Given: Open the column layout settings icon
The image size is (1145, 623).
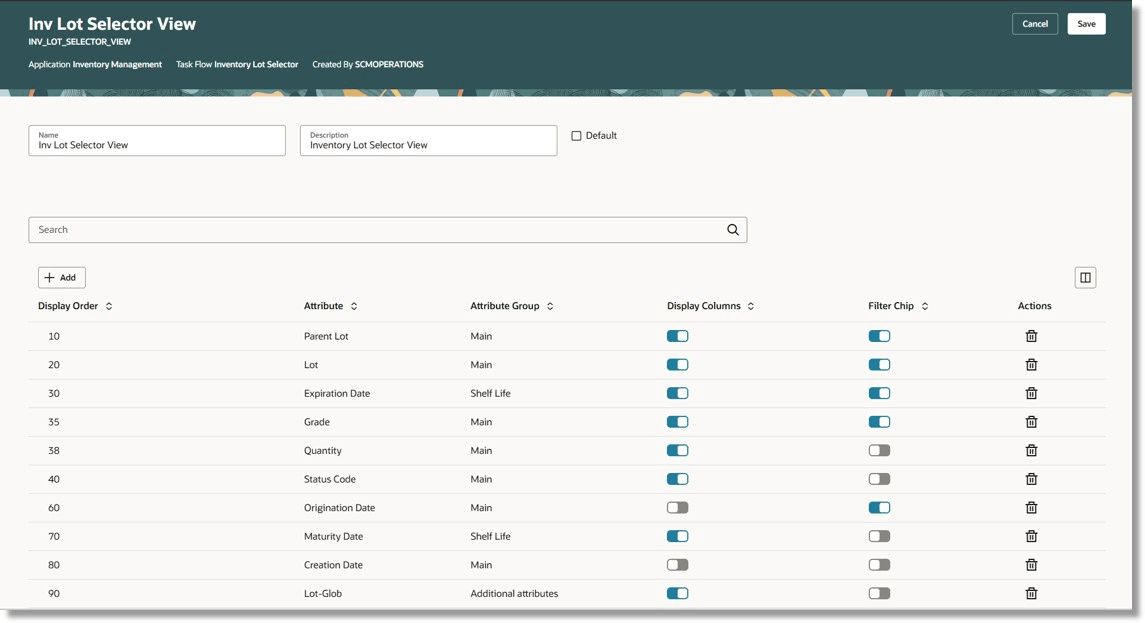Looking at the screenshot, I should coord(1085,278).
